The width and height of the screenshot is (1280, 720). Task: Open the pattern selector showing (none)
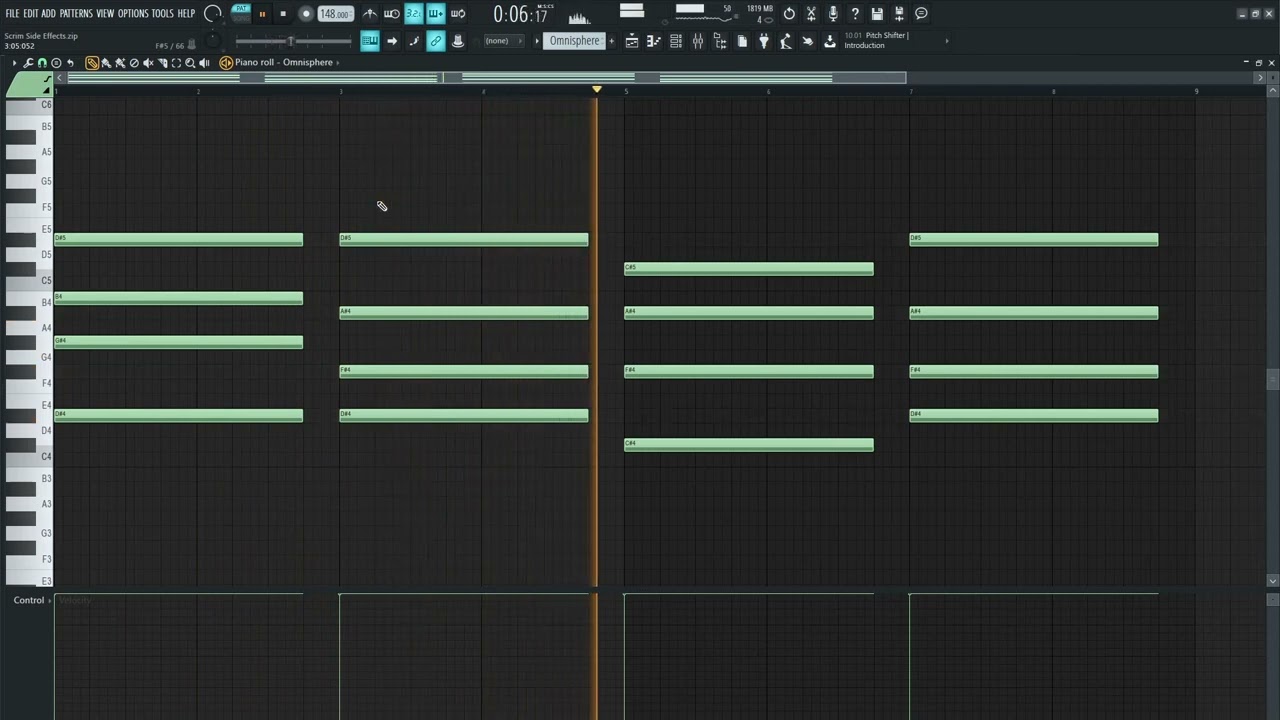(x=503, y=41)
